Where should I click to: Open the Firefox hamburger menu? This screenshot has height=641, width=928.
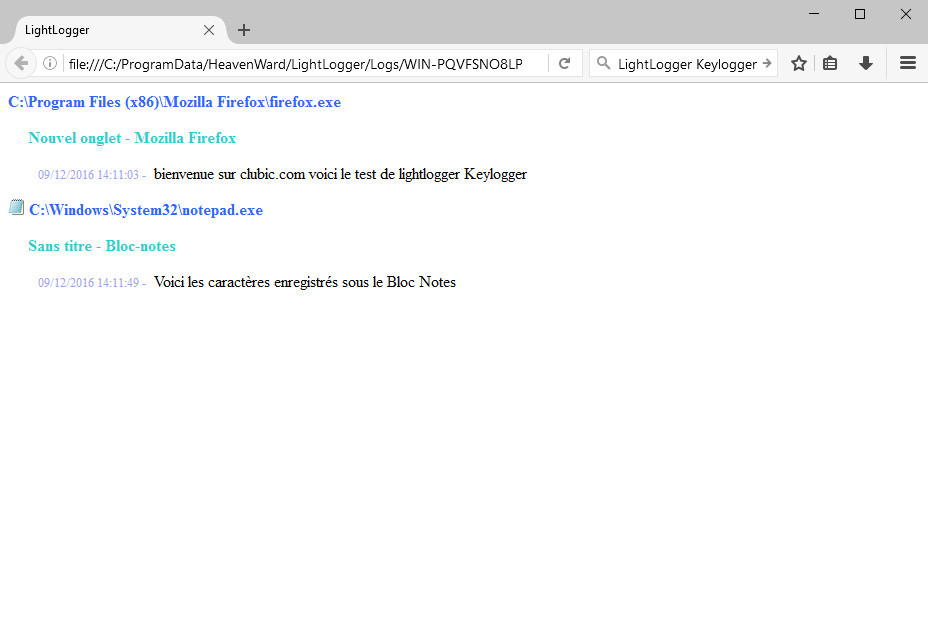coord(907,63)
